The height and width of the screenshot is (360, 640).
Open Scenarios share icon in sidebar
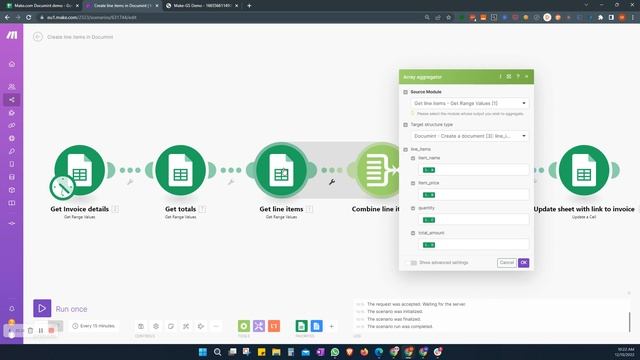pyautogui.click(x=12, y=100)
